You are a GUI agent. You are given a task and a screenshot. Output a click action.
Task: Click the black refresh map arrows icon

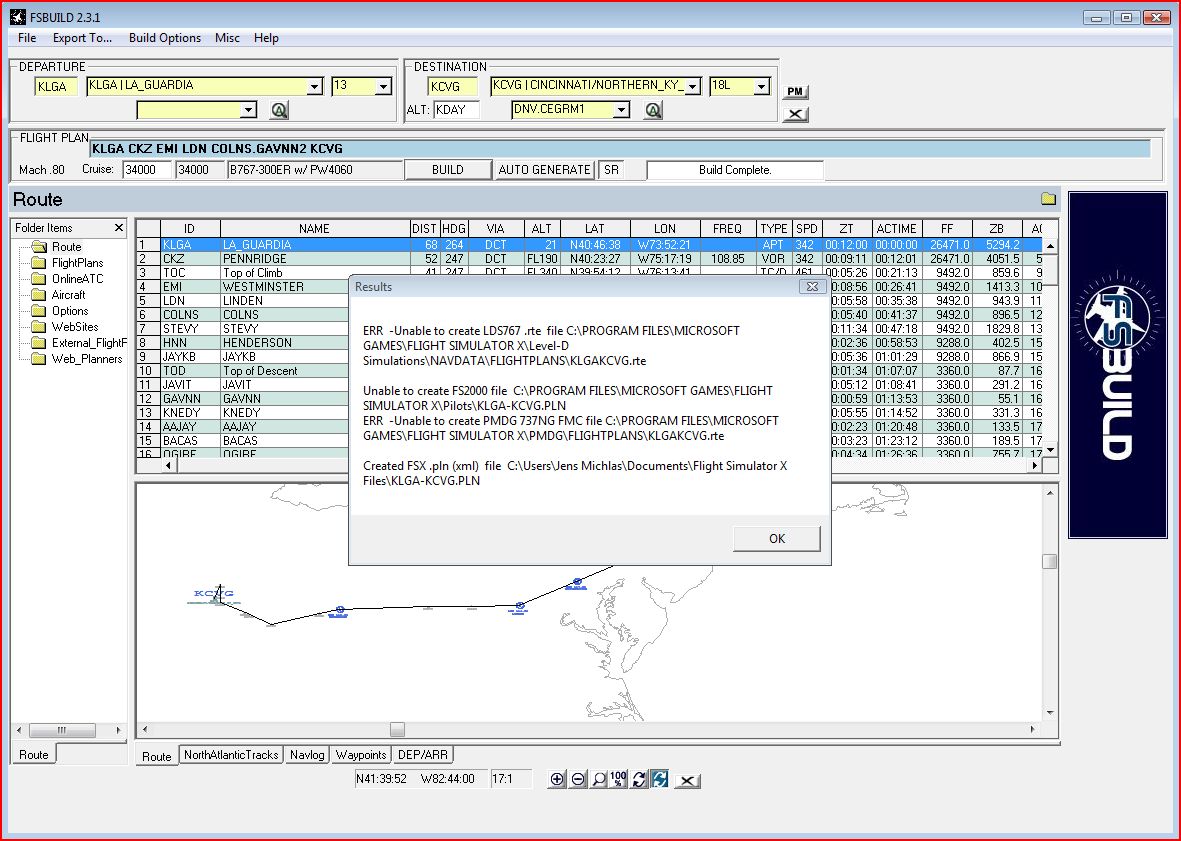coord(639,779)
